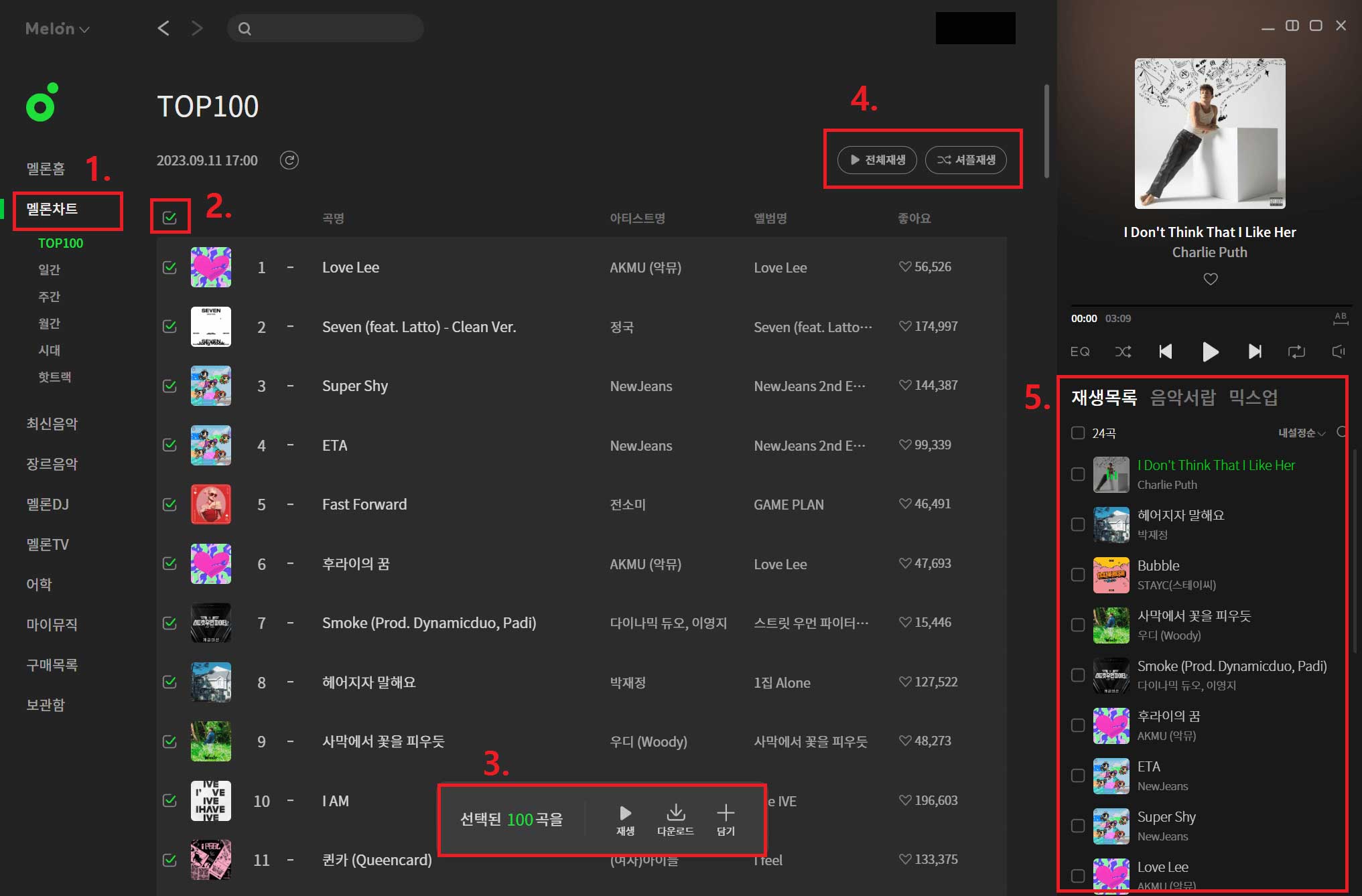Click the refresh chart icon beside the date
The width and height of the screenshot is (1362, 896).
click(x=289, y=160)
